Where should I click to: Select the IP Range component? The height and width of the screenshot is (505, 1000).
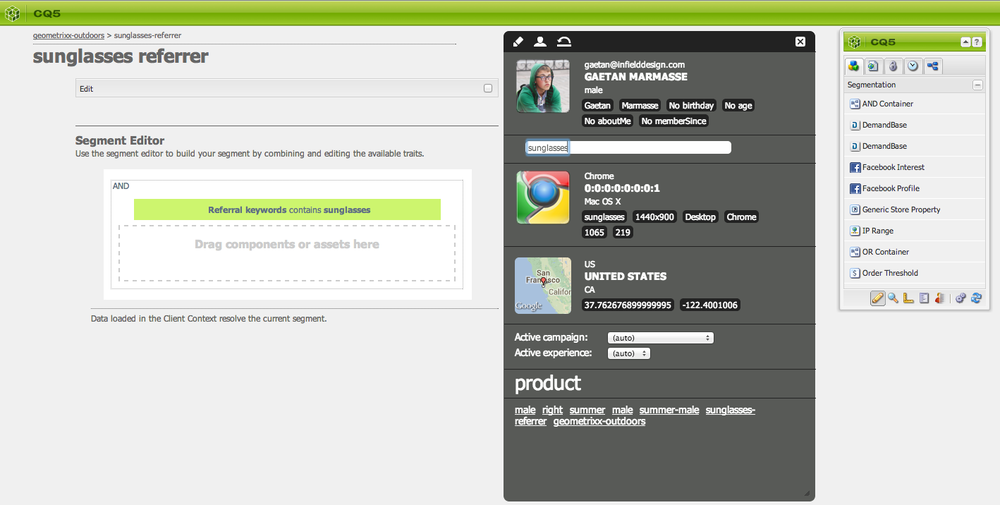(915, 231)
